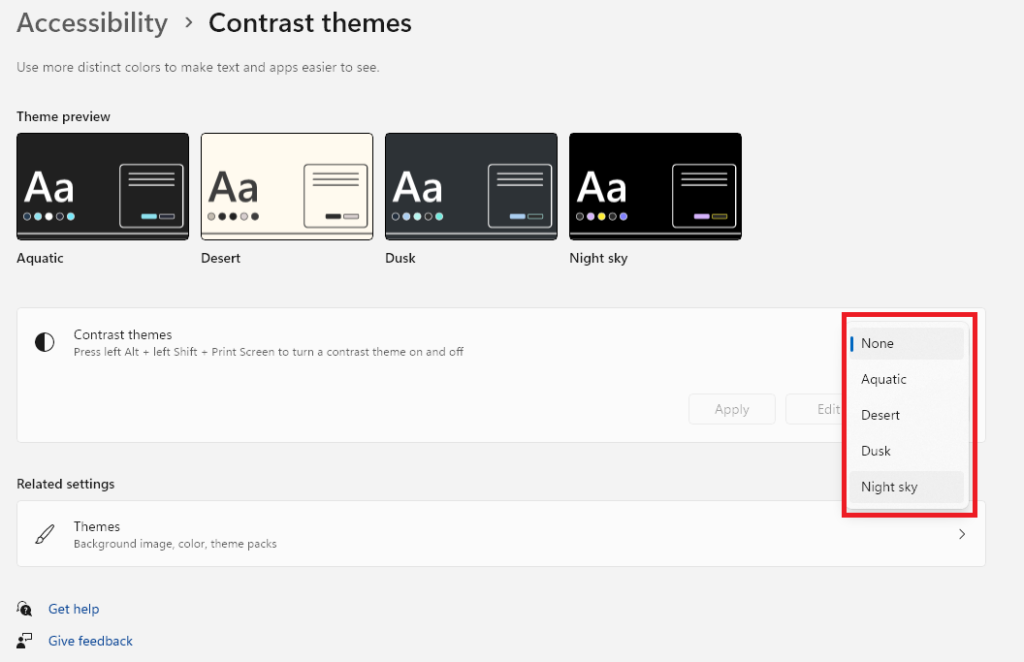The height and width of the screenshot is (662, 1024).
Task: Click the Give feedback person icon
Action: [25, 641]
